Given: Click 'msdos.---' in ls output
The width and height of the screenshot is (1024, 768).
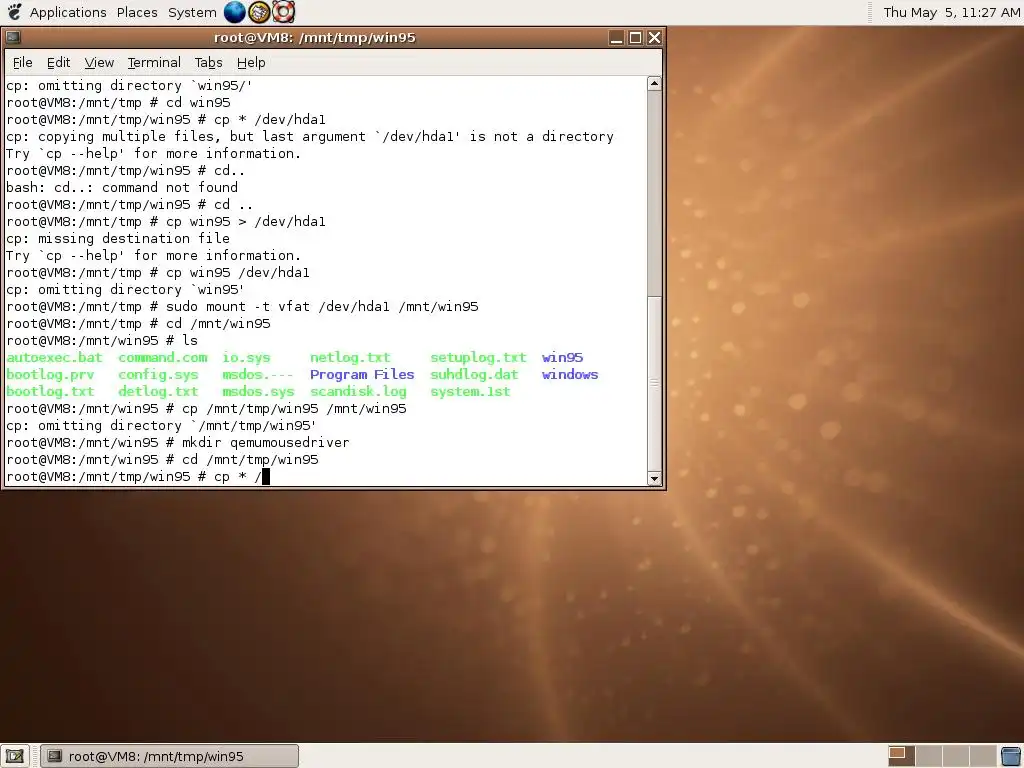Looking at the screenshot, I should pos(257,375).
